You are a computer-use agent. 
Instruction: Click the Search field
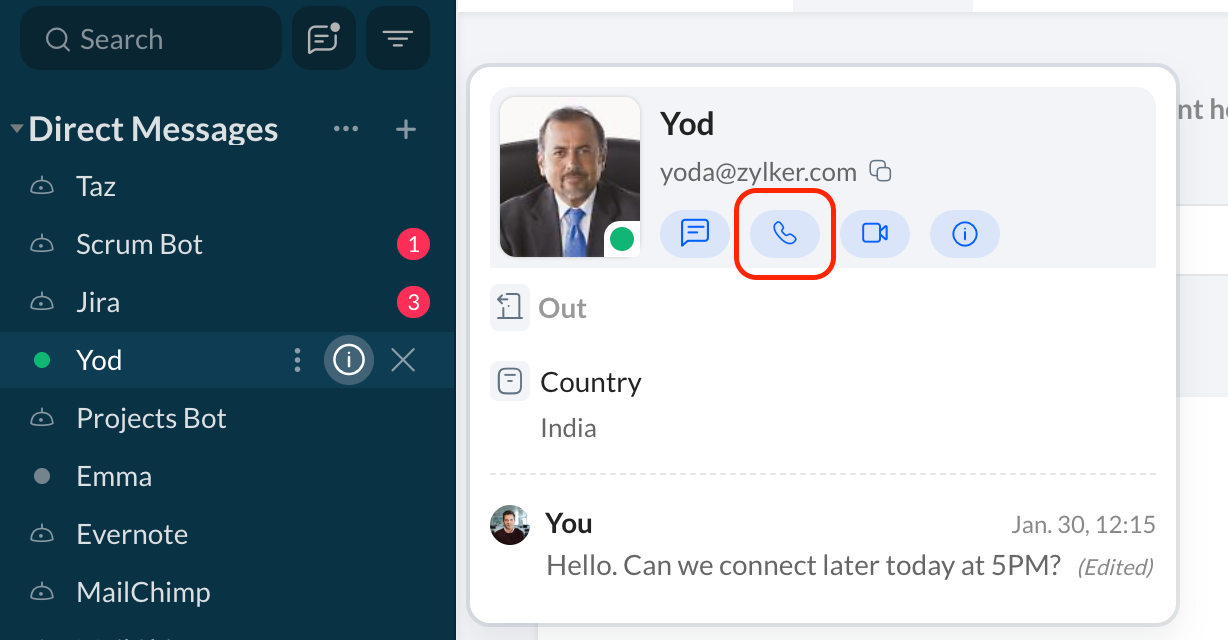[150, 39]
